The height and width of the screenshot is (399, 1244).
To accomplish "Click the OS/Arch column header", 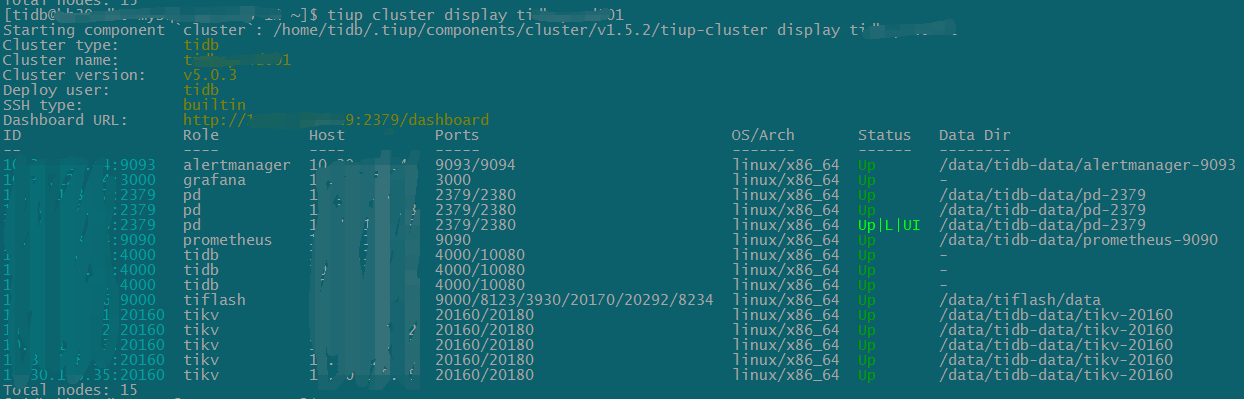I will (x=763, y=135).
